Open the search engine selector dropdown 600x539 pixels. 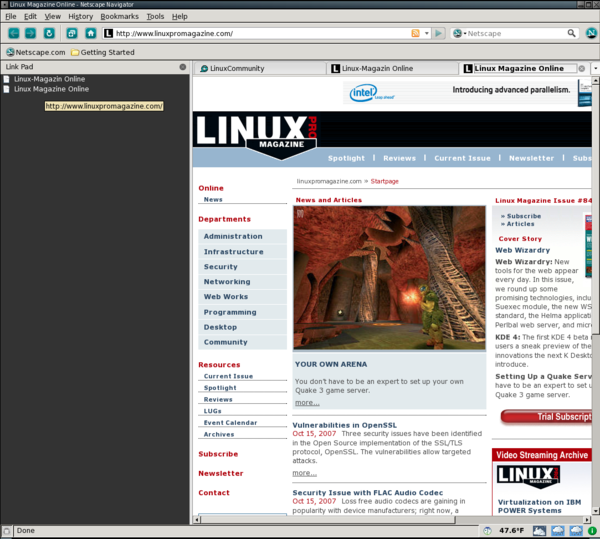[459, 33]
